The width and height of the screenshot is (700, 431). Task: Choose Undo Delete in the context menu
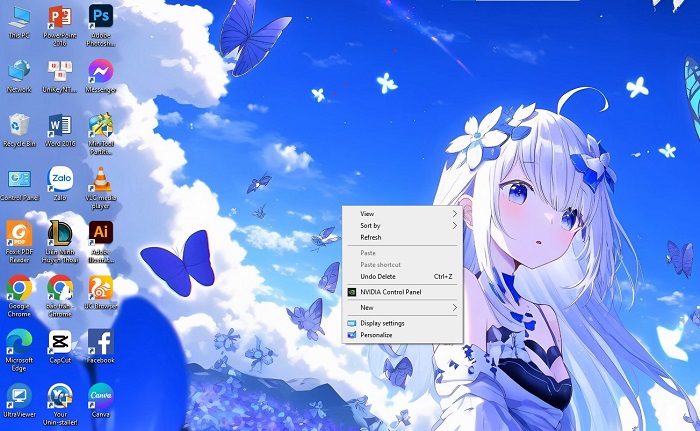click(403, 276)
